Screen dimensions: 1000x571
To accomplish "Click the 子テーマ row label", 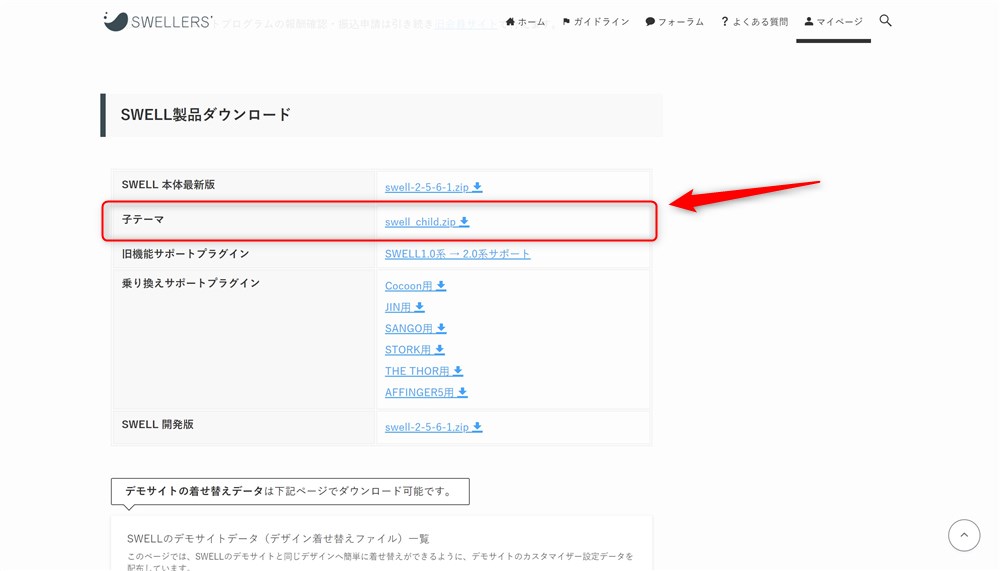I will [143, 219].
